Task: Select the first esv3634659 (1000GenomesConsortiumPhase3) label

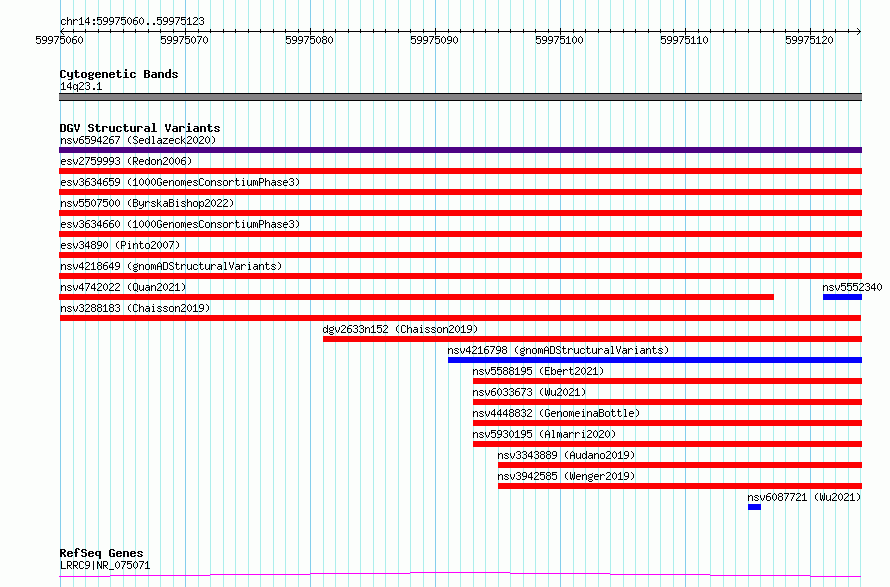Action: pos(180,182)
